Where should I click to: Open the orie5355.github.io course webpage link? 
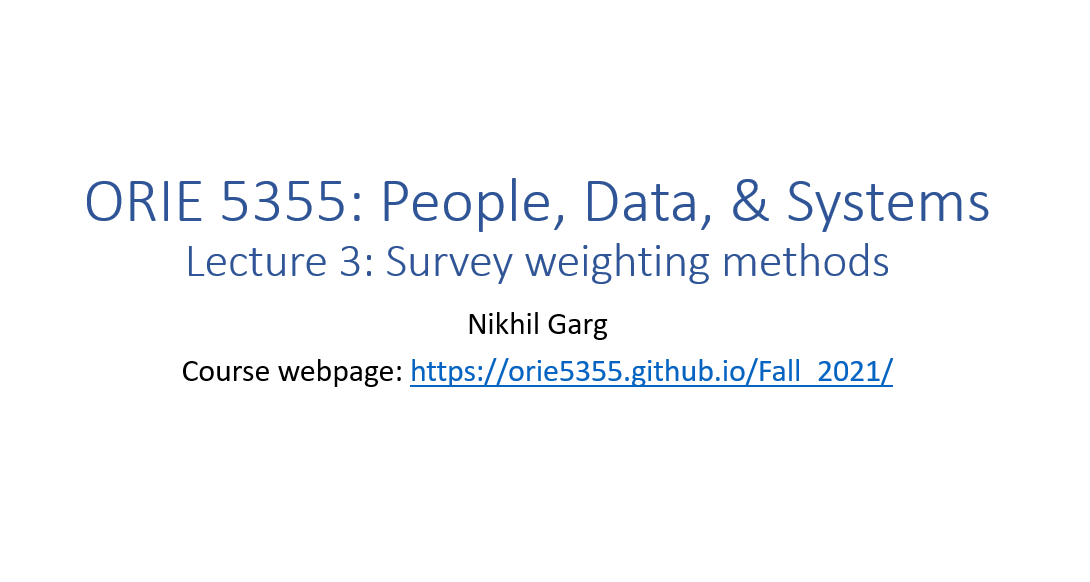point(650,372)
